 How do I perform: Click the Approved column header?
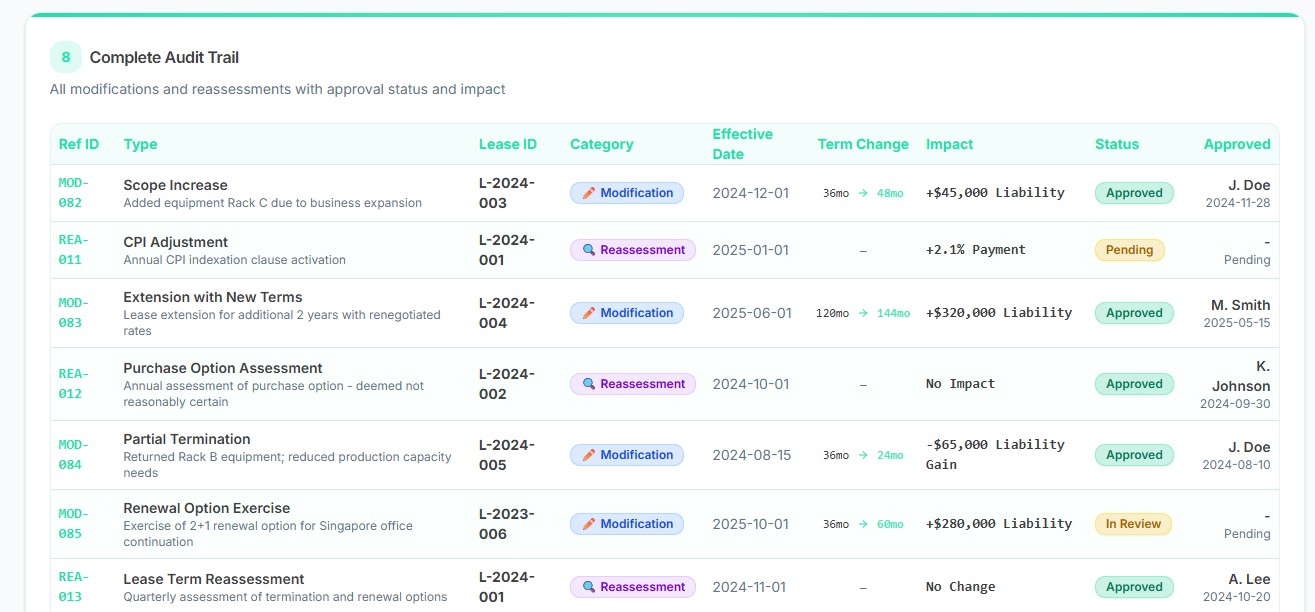[x=1237, y=144]
